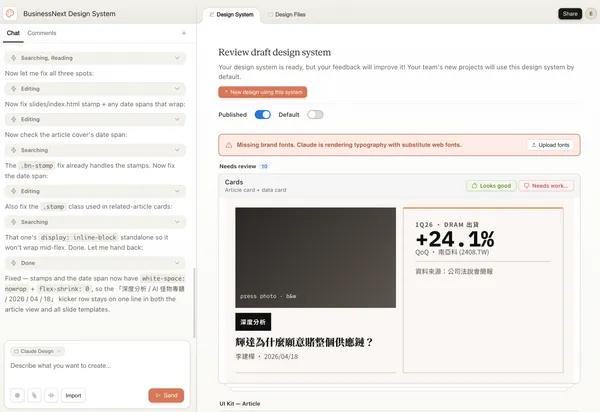Click 'Article card + data card' subtitle
The width and height of the screenshot is (600, 412).
[255, 190]
